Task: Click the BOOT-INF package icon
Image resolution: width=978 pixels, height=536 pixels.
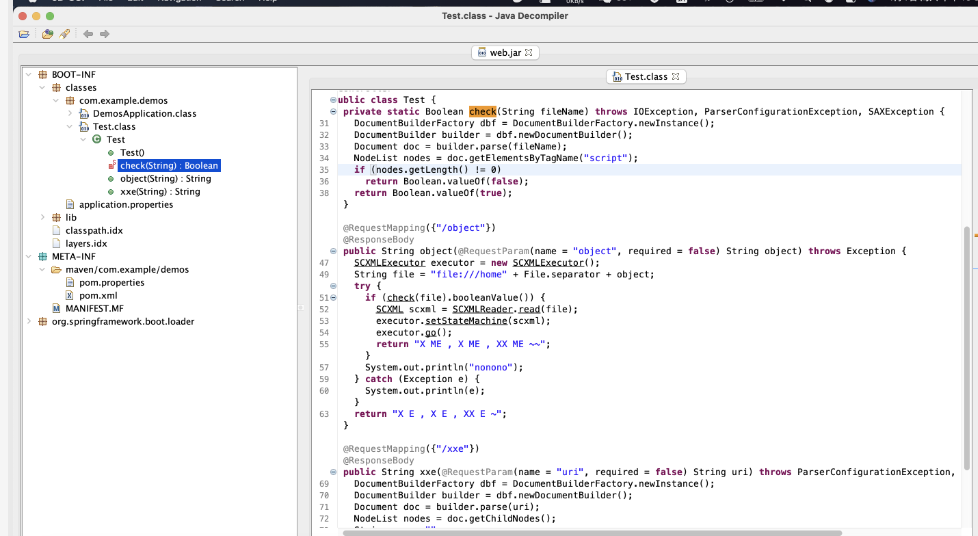Action: point(42,74)
